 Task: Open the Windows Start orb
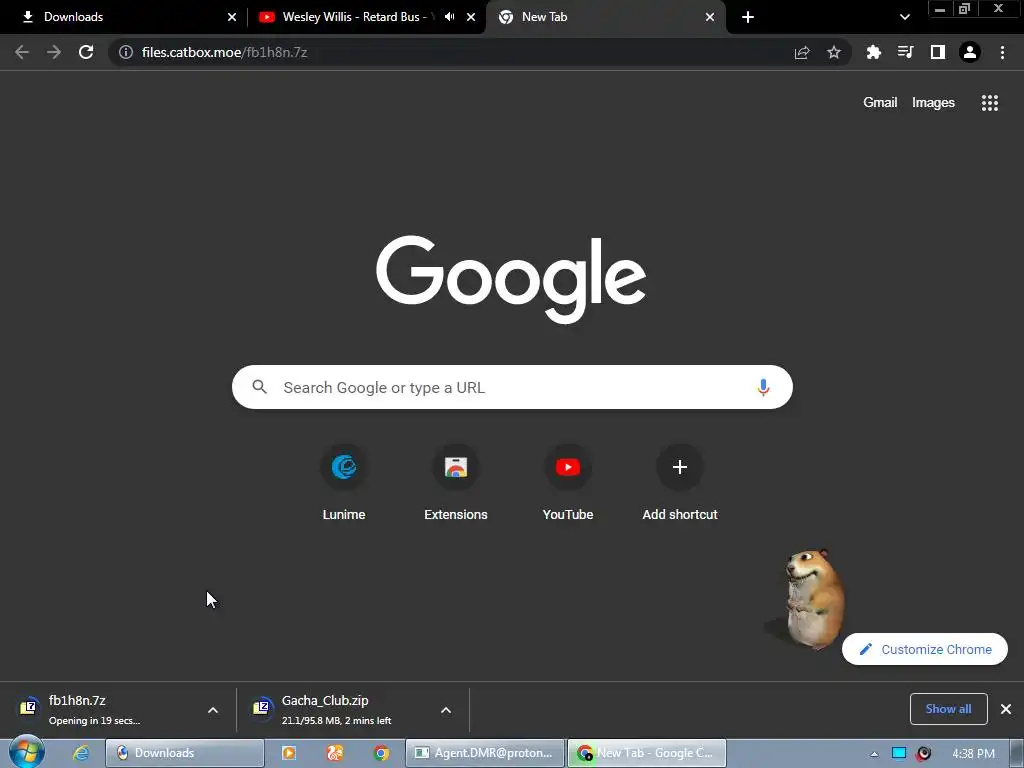click(x=26, y=752)
